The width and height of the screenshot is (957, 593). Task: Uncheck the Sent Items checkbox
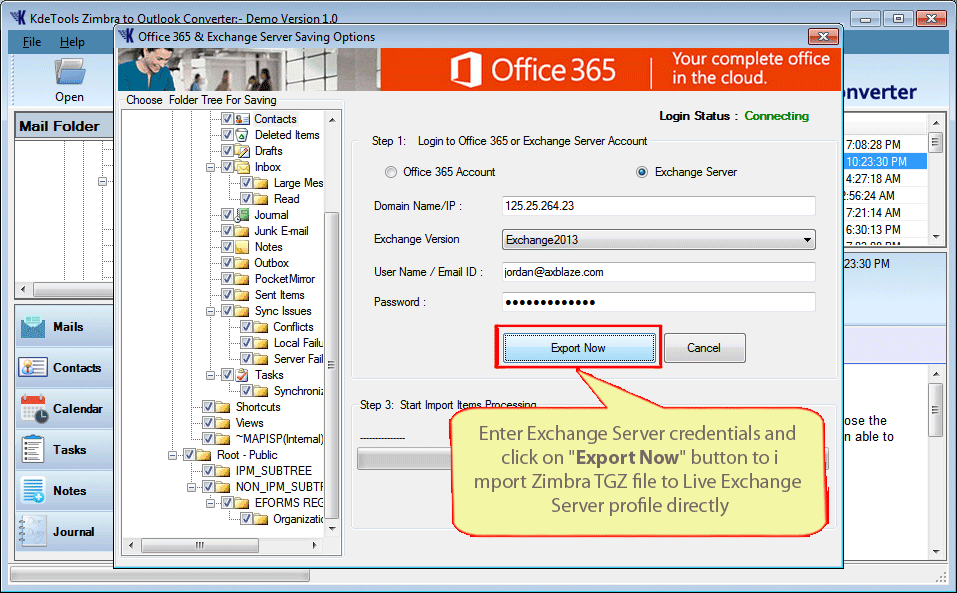pos(227,295)
